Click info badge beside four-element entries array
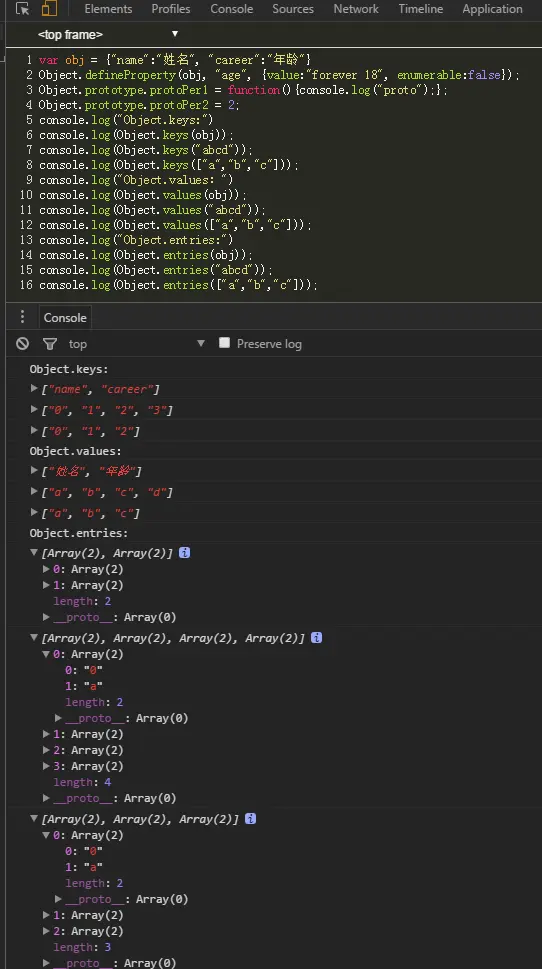 (316, 637)
